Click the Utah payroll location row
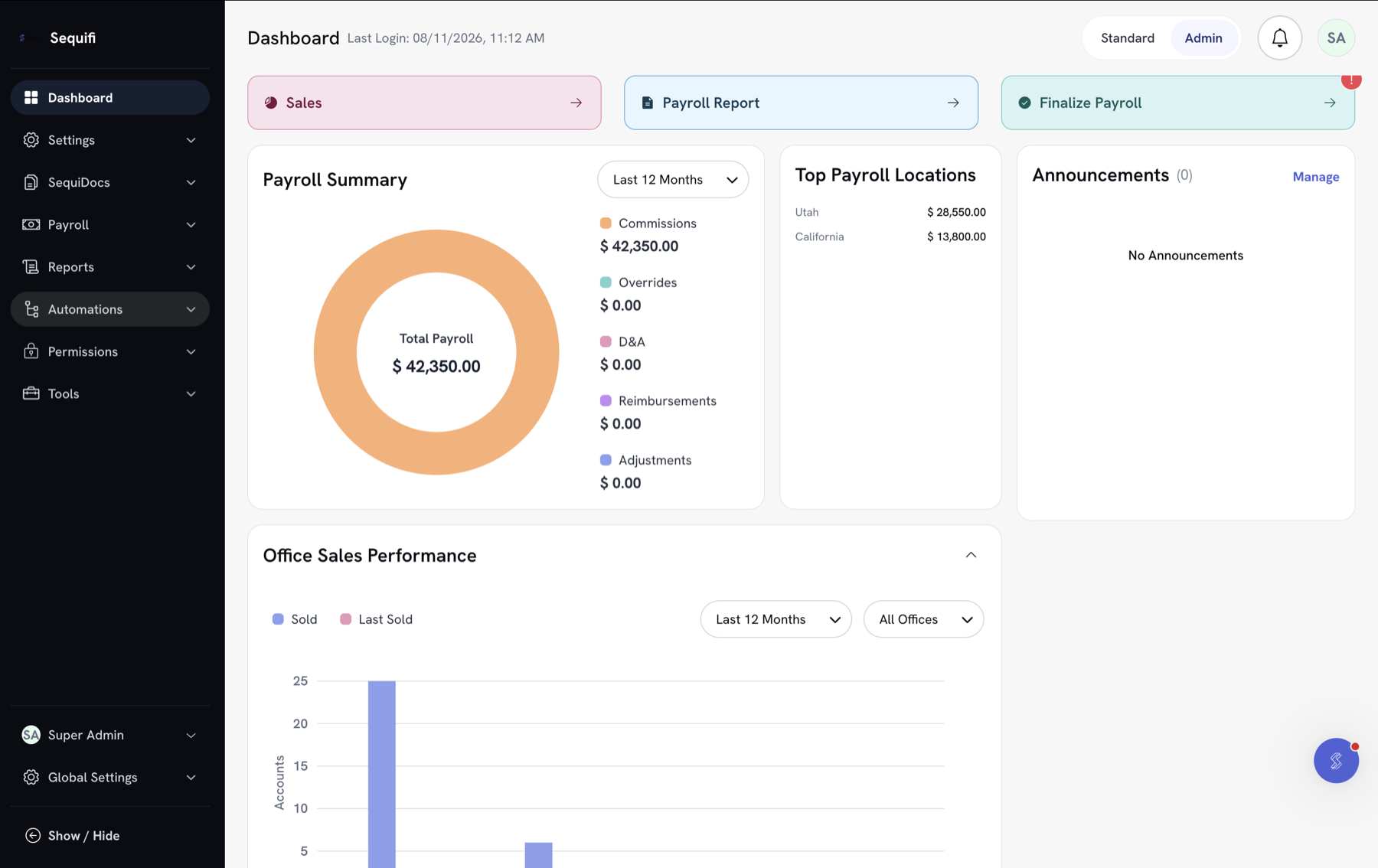The height and width of the screenshot is (868, 1378). pyautogui.click(x=890, y=212)
